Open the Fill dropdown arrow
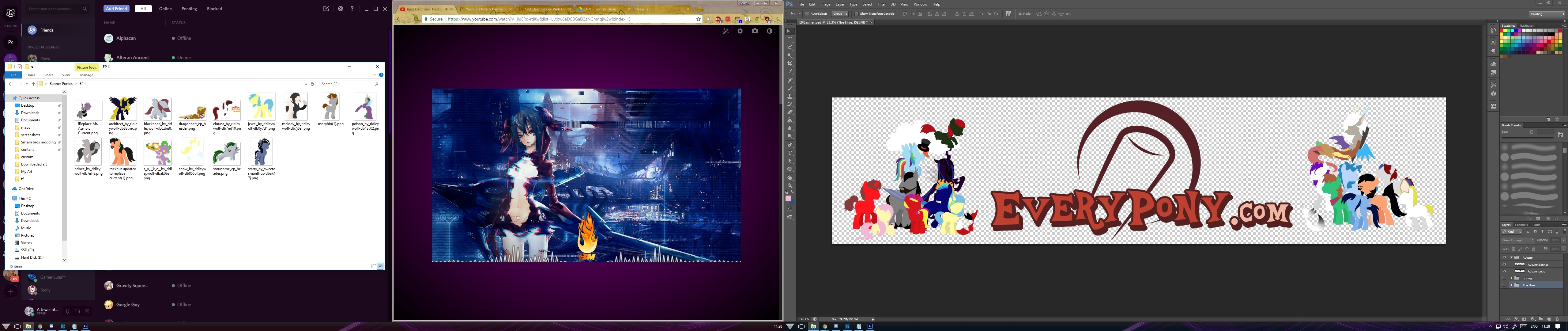The height and width of the screenshot is (331, 1568). (x=1564, y=249)
